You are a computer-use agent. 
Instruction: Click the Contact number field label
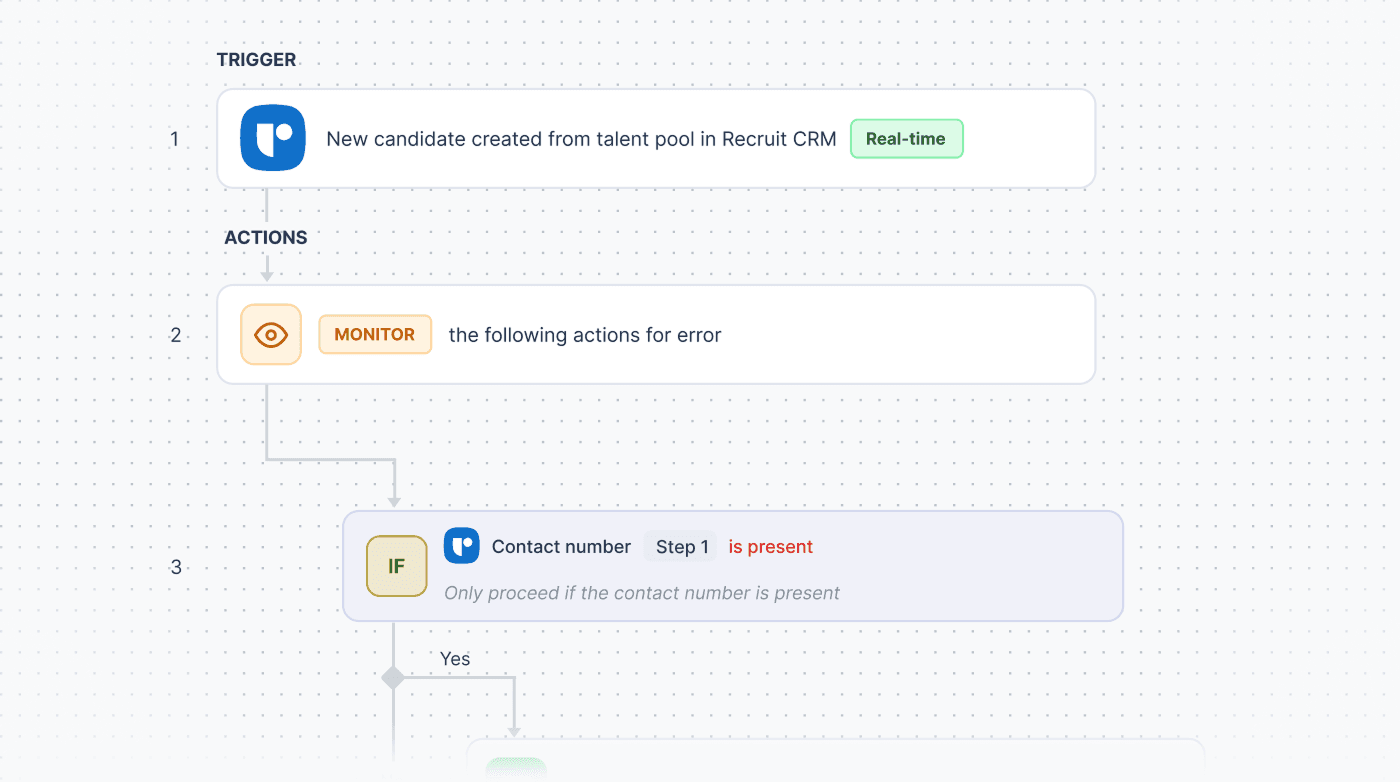(x=561, y=547)
